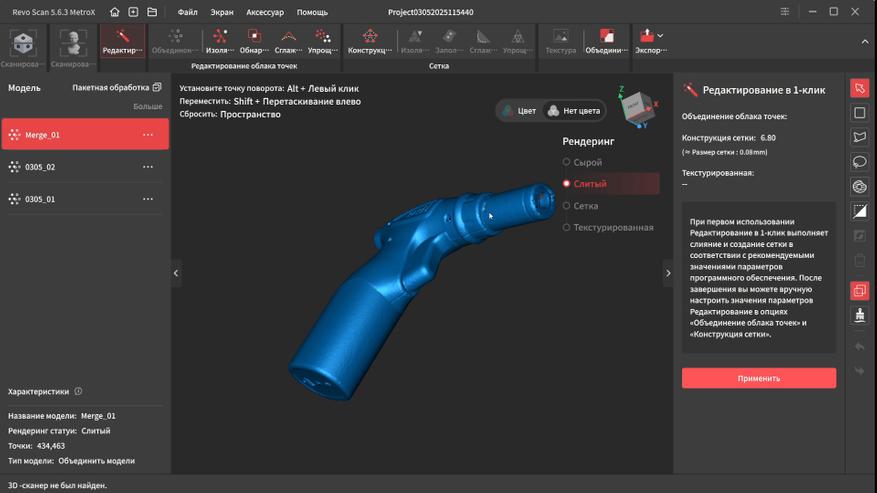Open the Помощь menu
Screen dimensions: 877x493
pos(312,12)
